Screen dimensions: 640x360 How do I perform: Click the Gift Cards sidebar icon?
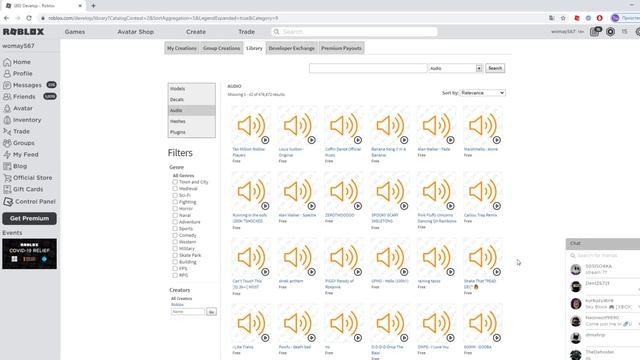pos(7,189)
